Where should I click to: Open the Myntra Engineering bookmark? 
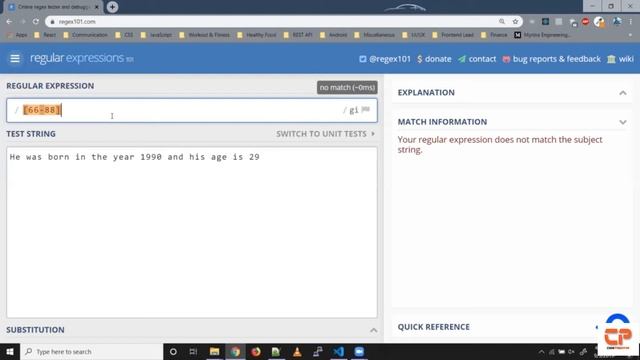point(543,35)
